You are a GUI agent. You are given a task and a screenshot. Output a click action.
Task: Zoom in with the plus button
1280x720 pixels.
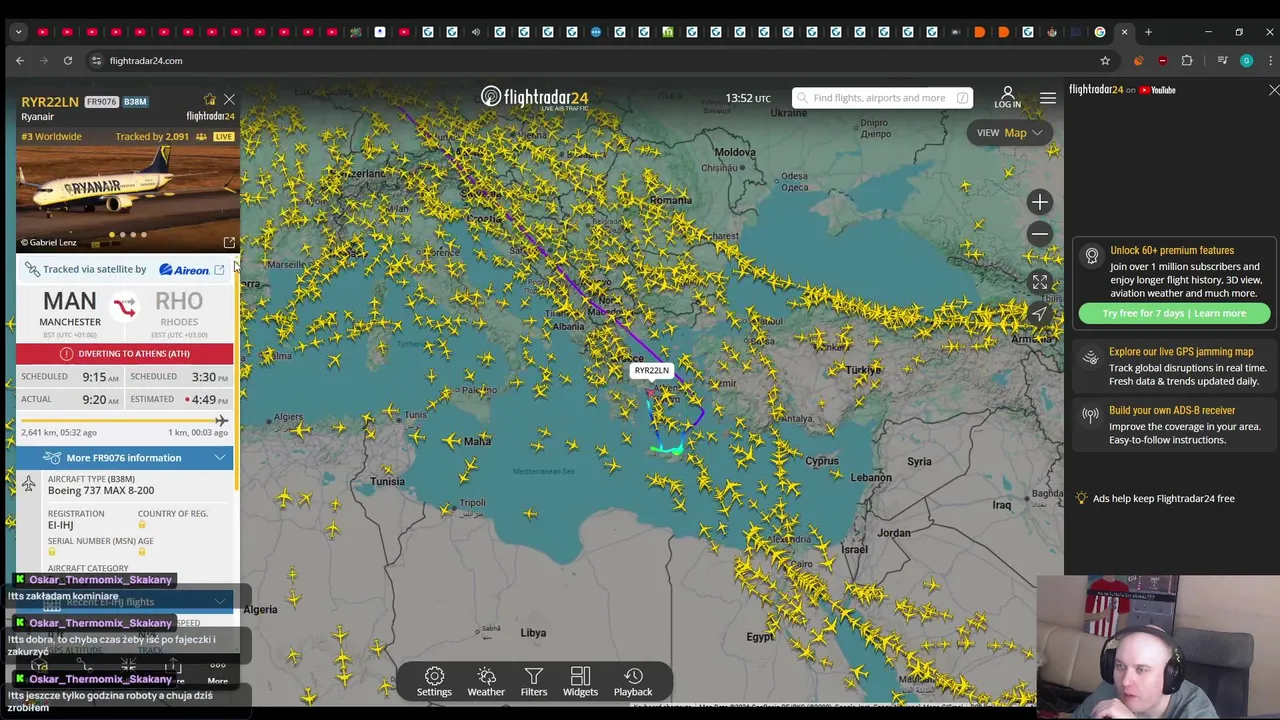click(1040, 202)
